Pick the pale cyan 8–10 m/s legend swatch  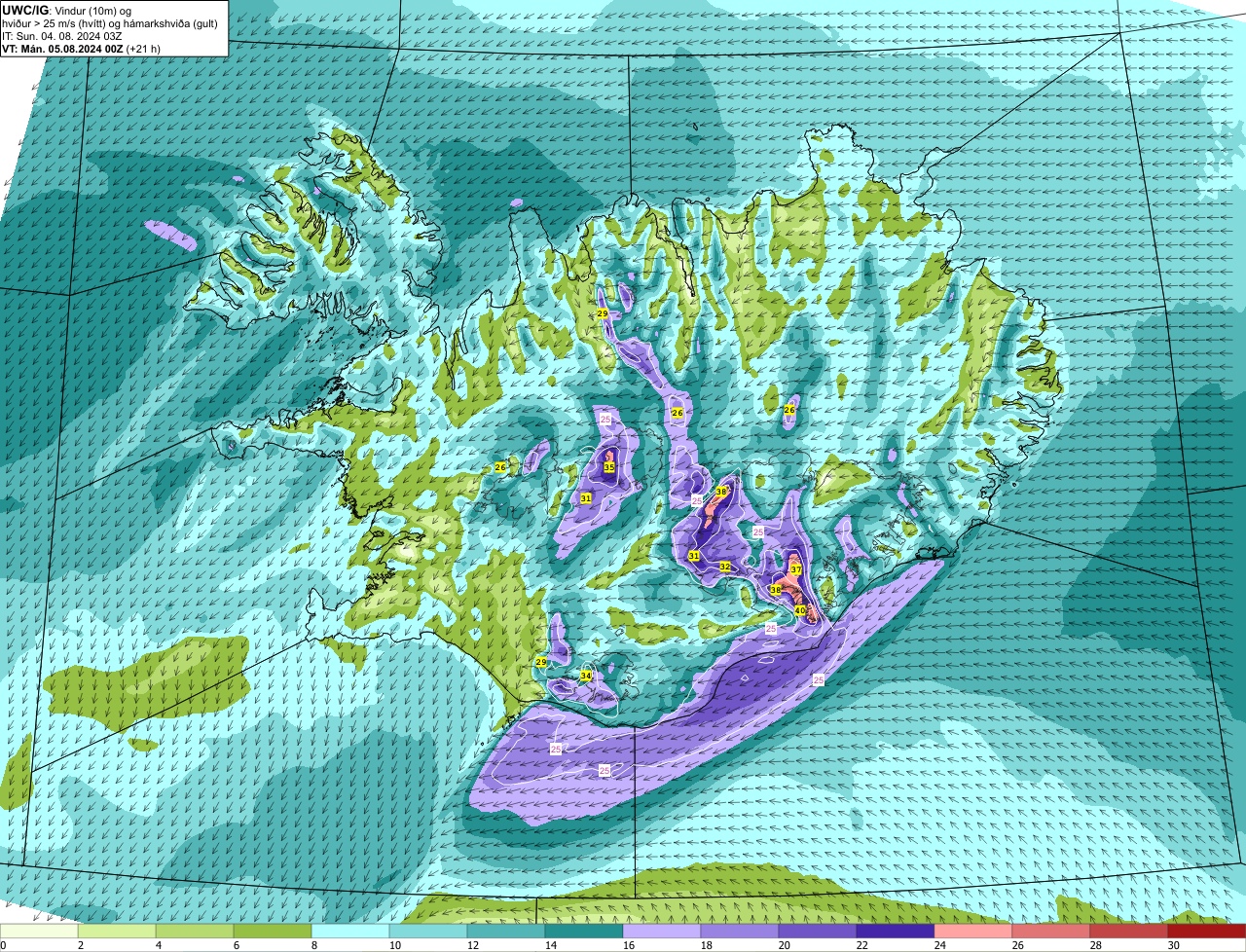[x=350, y=932]
